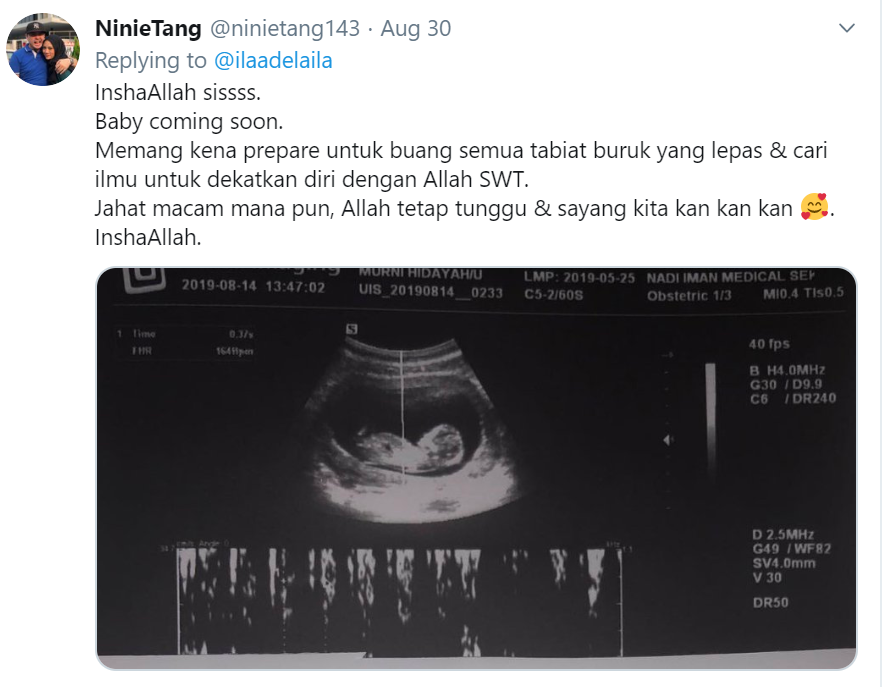Image resolution: width=883 pixels, height=687 pixels.
Task: Click the 'Obstetric 1/3' label in the photo
Action: (x=689, y=295)
